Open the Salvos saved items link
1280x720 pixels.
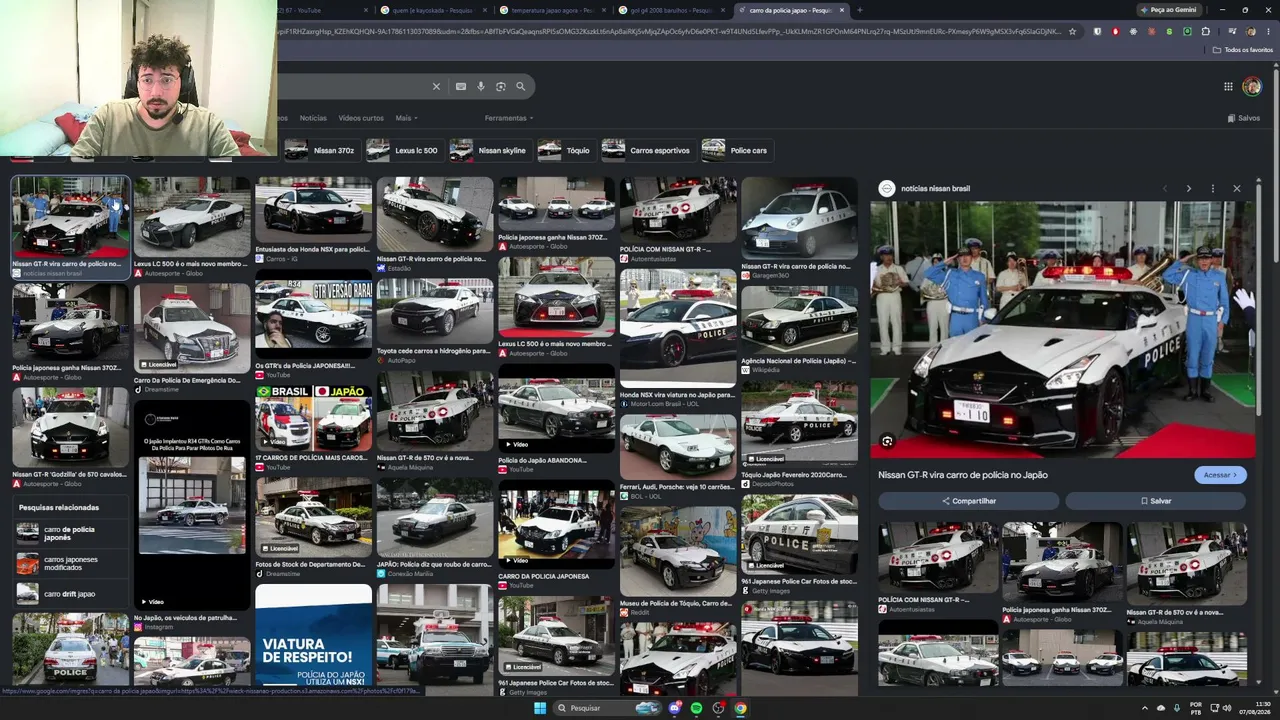1244,118
